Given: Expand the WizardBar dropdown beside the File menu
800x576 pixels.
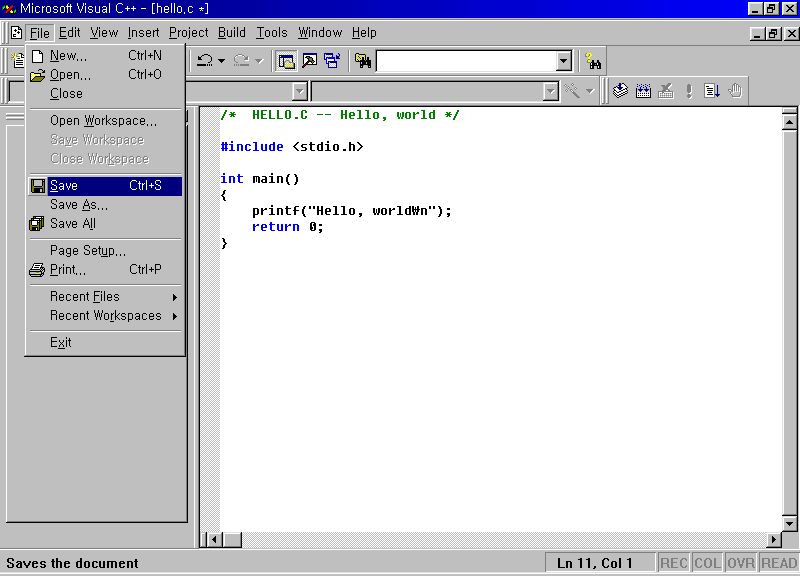Looking at the screenshot, I should point(300,92).
